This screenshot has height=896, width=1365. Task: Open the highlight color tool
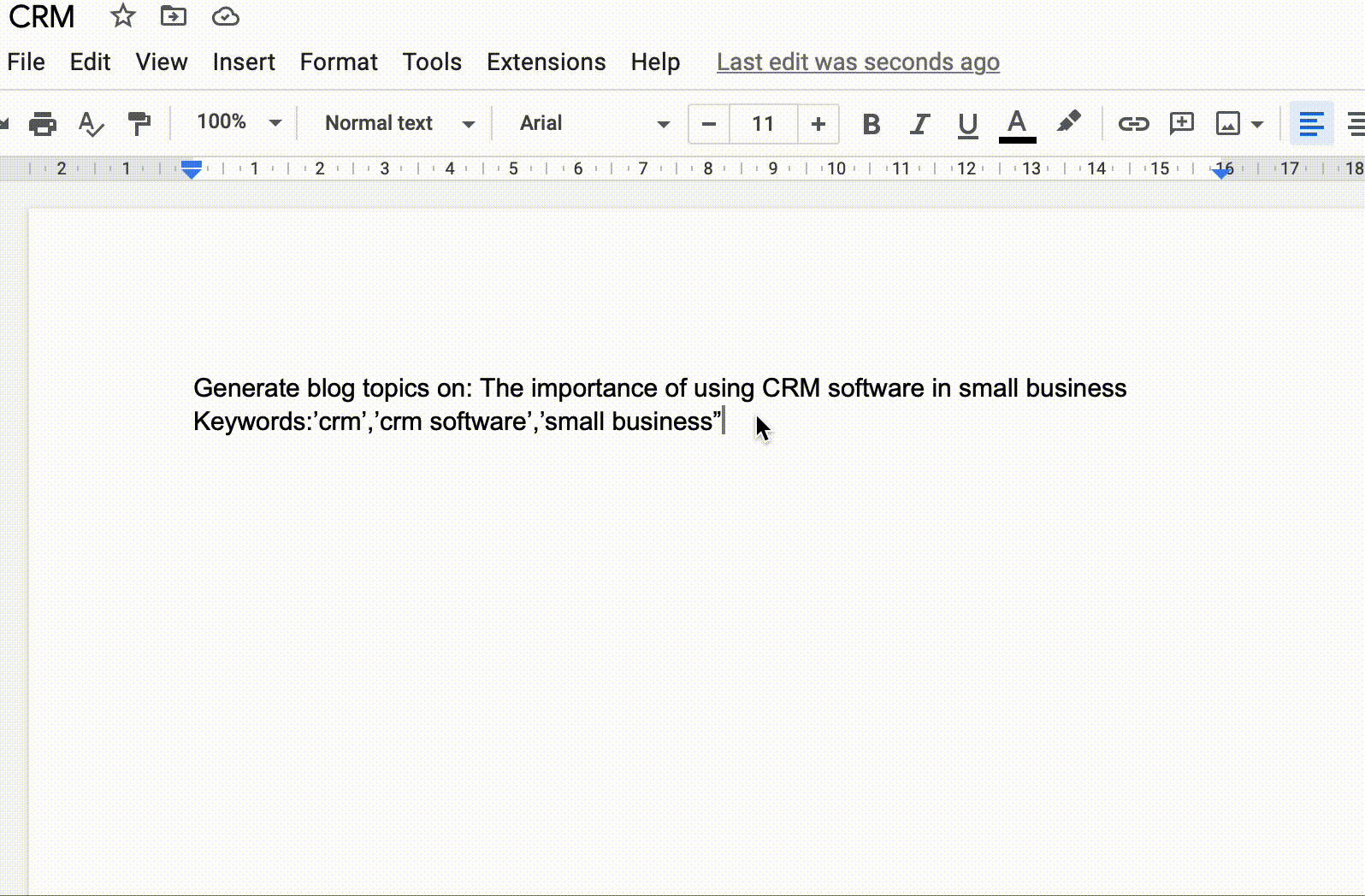pyautogui.click(x=1068, y=122)
